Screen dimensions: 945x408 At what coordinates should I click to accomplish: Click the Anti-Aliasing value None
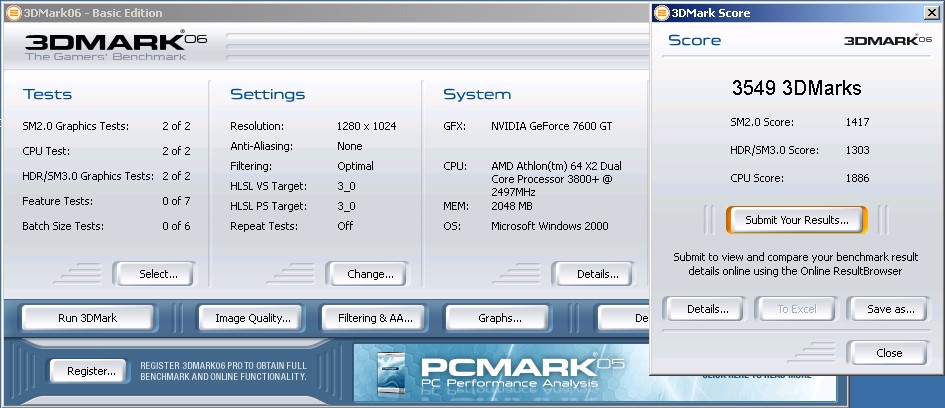pyautogui.click(x=350, y=146)
